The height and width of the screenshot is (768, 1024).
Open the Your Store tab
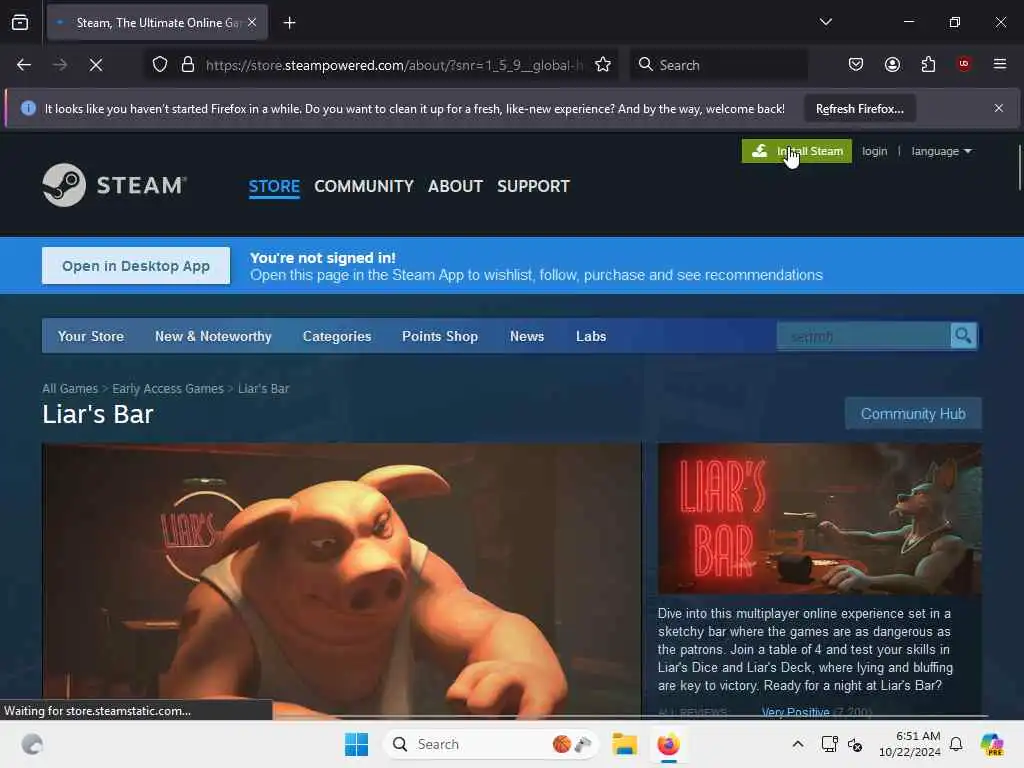[x=91, y=336]
